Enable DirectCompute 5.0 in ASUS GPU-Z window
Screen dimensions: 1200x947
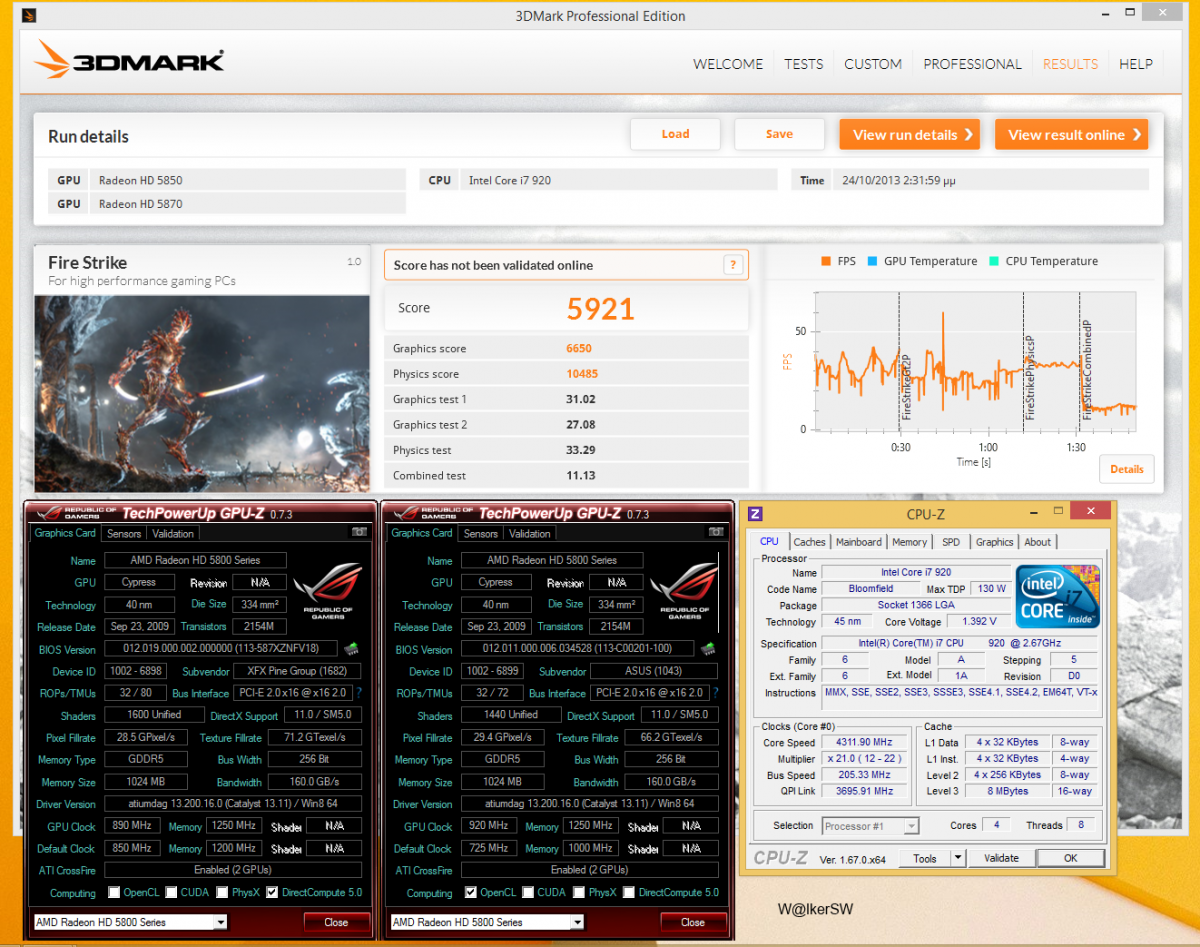(629, 892)
